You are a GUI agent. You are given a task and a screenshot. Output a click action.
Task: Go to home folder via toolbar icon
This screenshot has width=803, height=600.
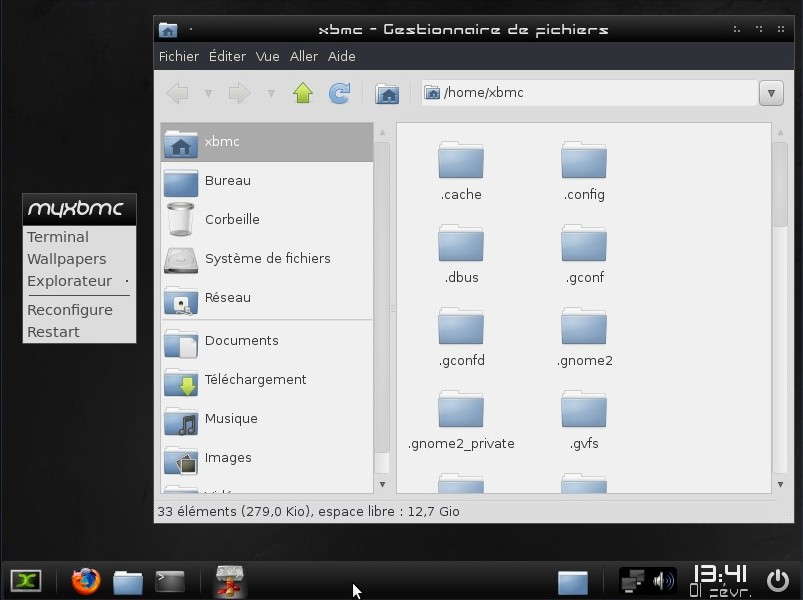387,93
